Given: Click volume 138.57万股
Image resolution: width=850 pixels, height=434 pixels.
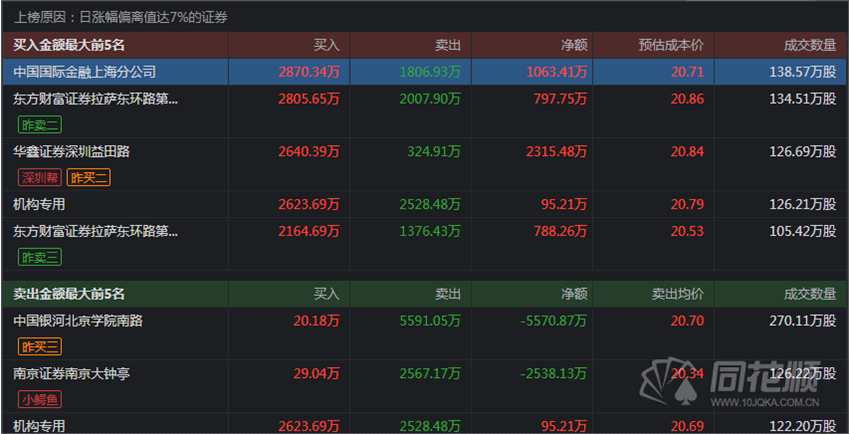Looking at the screenshot, I should coord(803,72).
